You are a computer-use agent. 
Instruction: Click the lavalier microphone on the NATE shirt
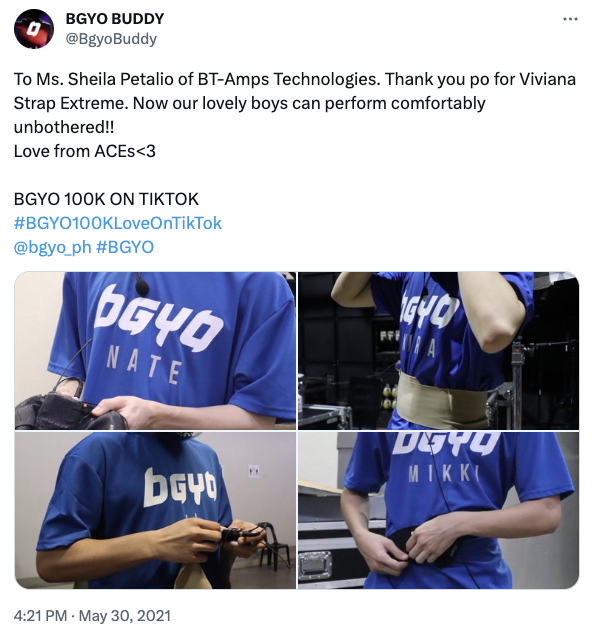142,286
